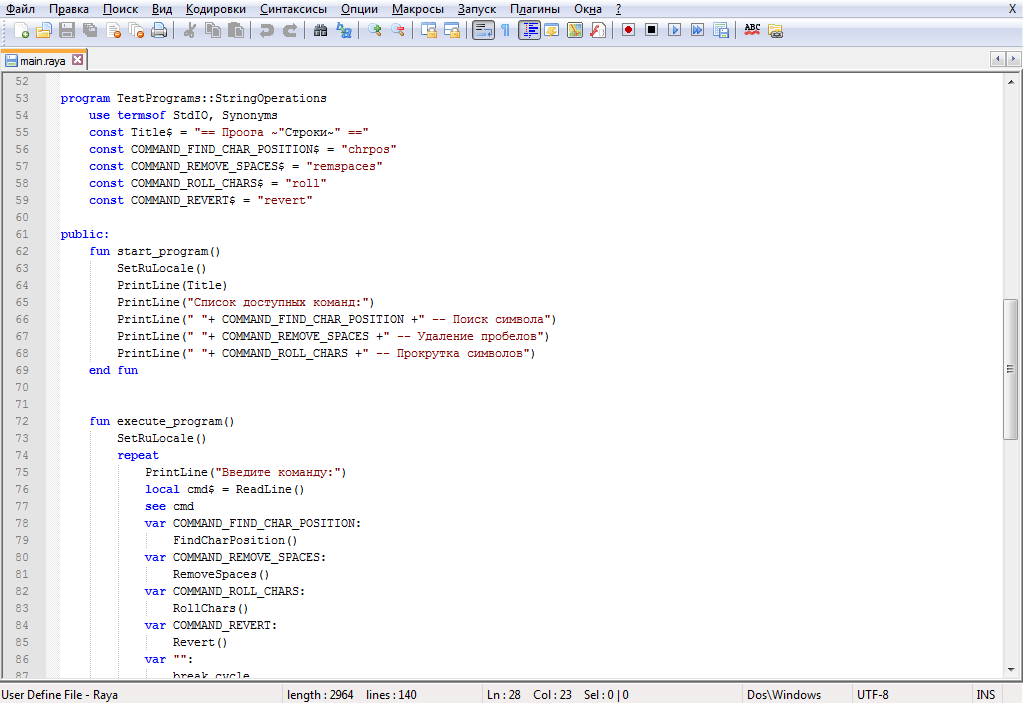This screenshot has width=1024, height=703.
Task: Click the Save All icon
Action: pyautogui.click(x=89, y=30)
